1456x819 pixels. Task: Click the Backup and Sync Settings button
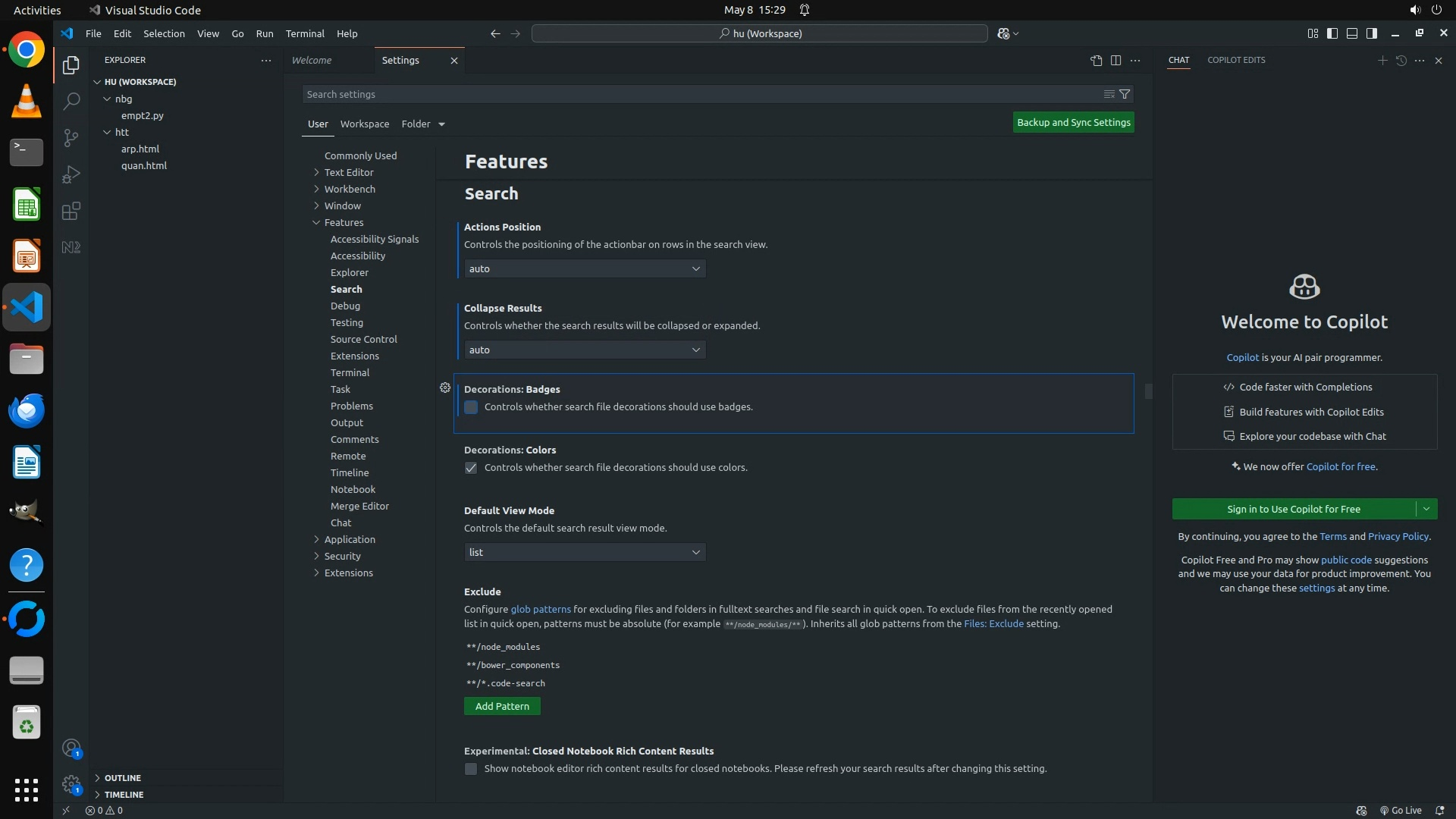(1073, 123)
